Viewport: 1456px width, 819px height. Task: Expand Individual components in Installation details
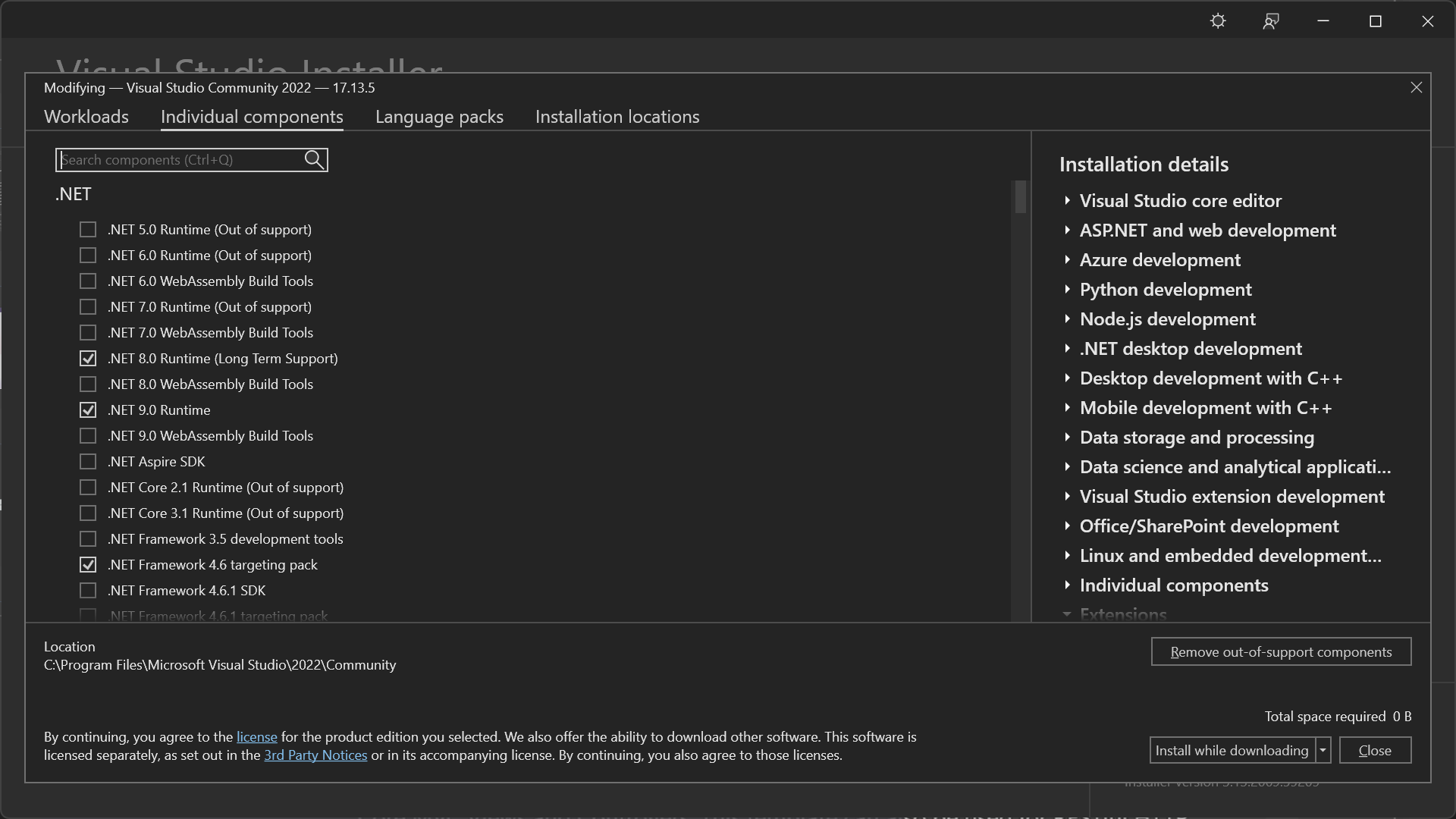(x=1067, y=585)
